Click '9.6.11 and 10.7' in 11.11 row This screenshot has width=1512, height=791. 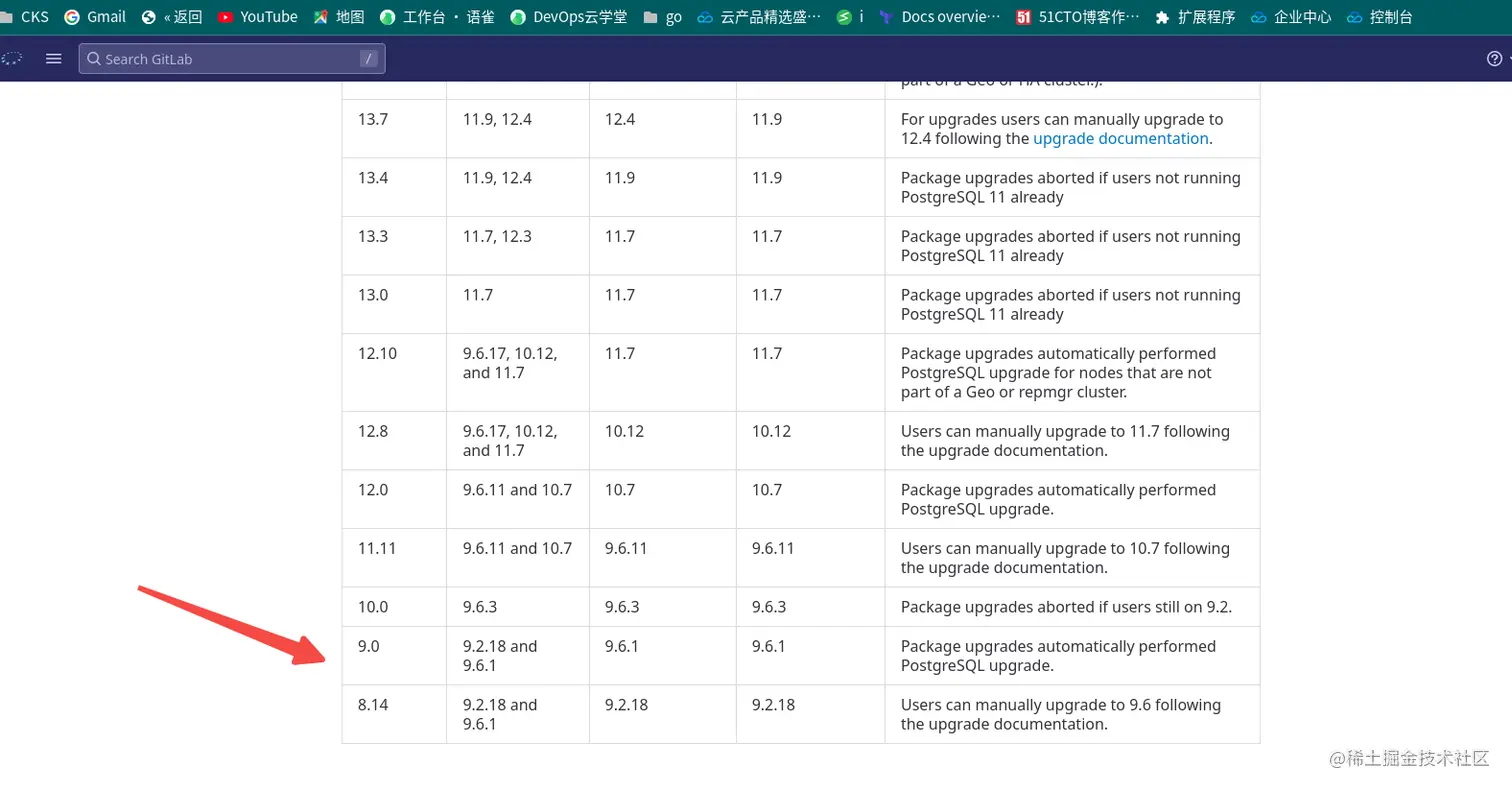[x=517, y=548]
